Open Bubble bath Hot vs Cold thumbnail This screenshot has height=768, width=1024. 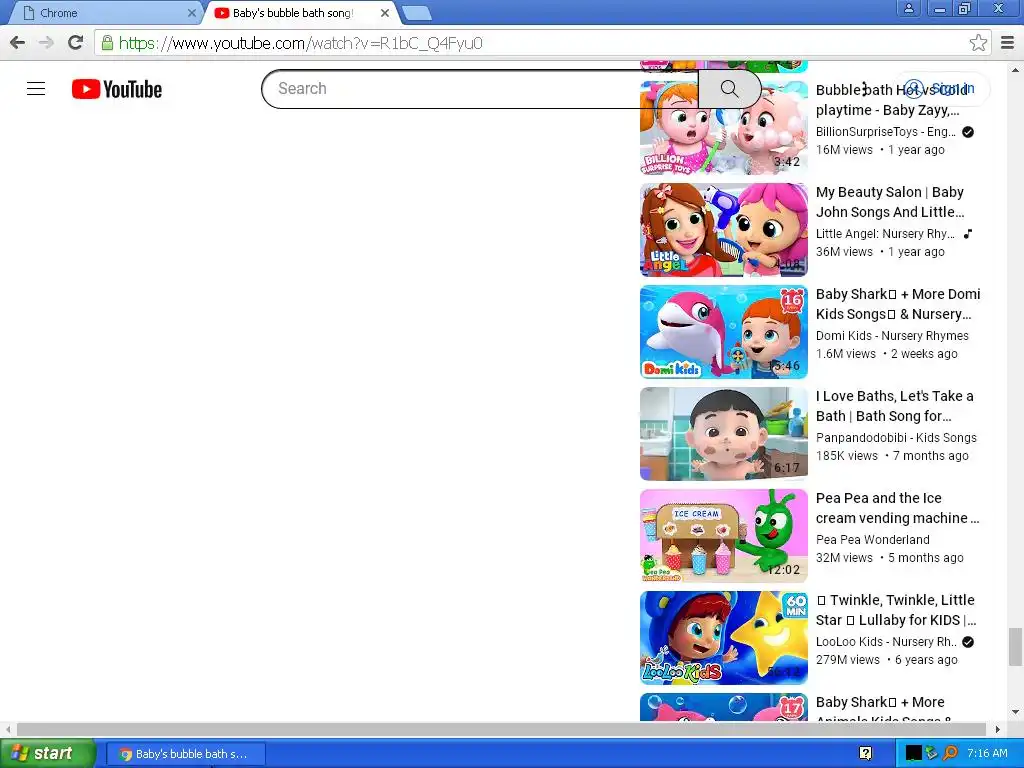point(724,128)
